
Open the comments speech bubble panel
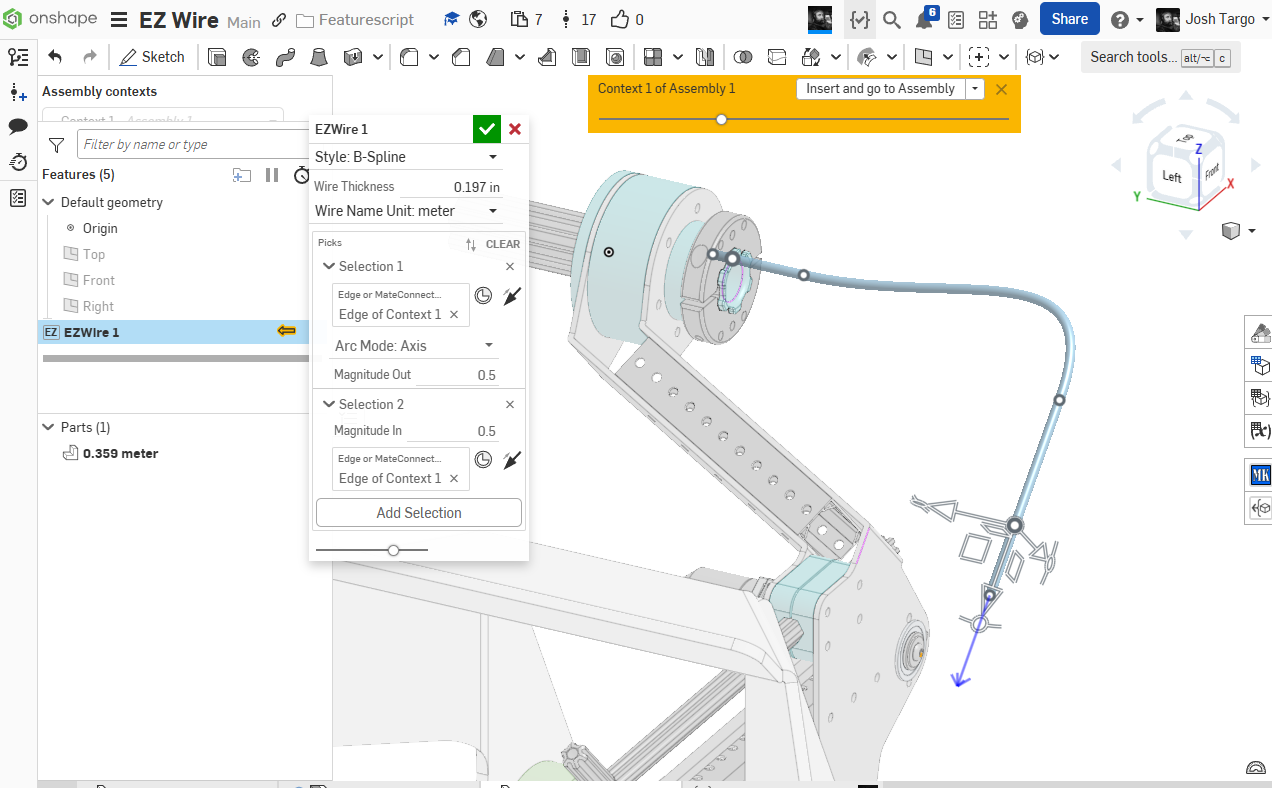(18, 127)
